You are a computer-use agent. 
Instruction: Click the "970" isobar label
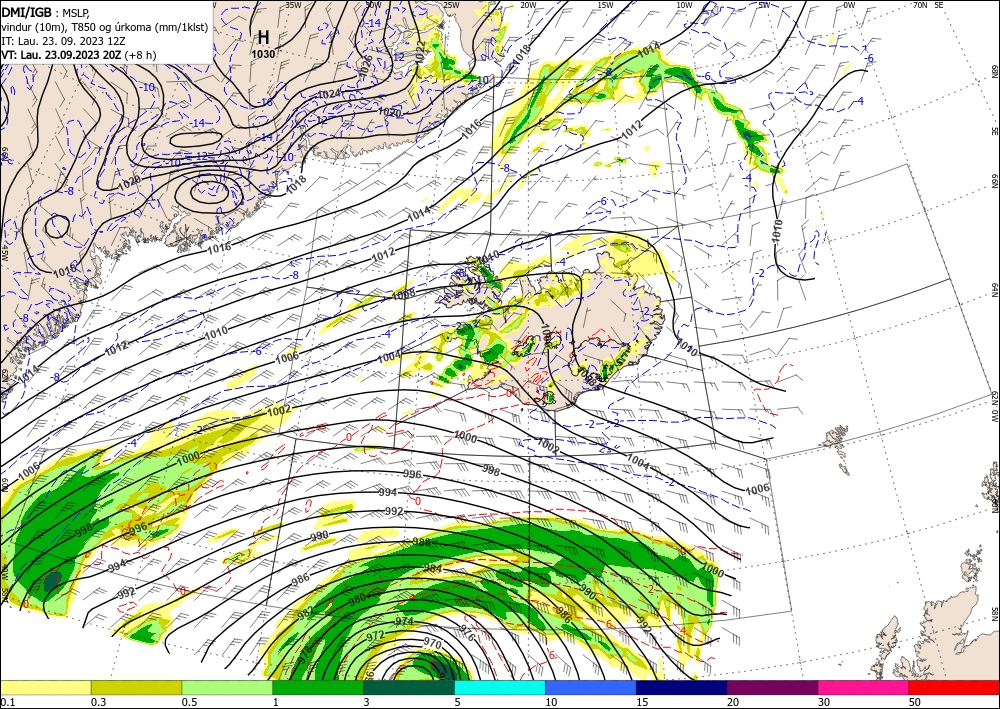(x=432, y=645)
